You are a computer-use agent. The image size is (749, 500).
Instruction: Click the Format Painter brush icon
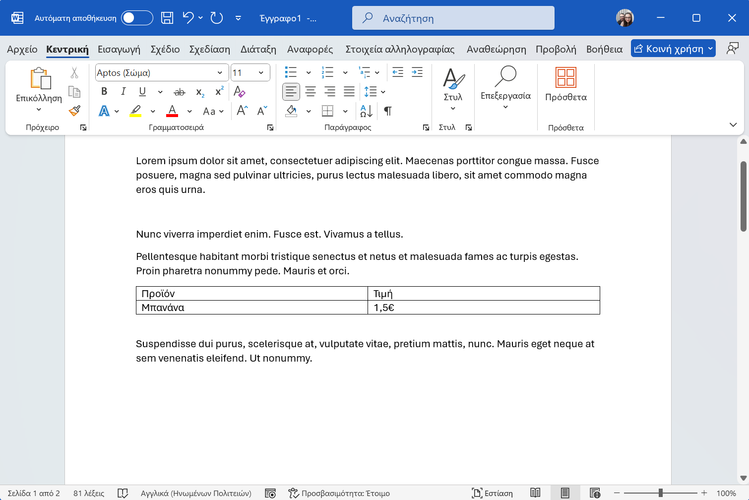pyautogui.click(x=74, y=111)
